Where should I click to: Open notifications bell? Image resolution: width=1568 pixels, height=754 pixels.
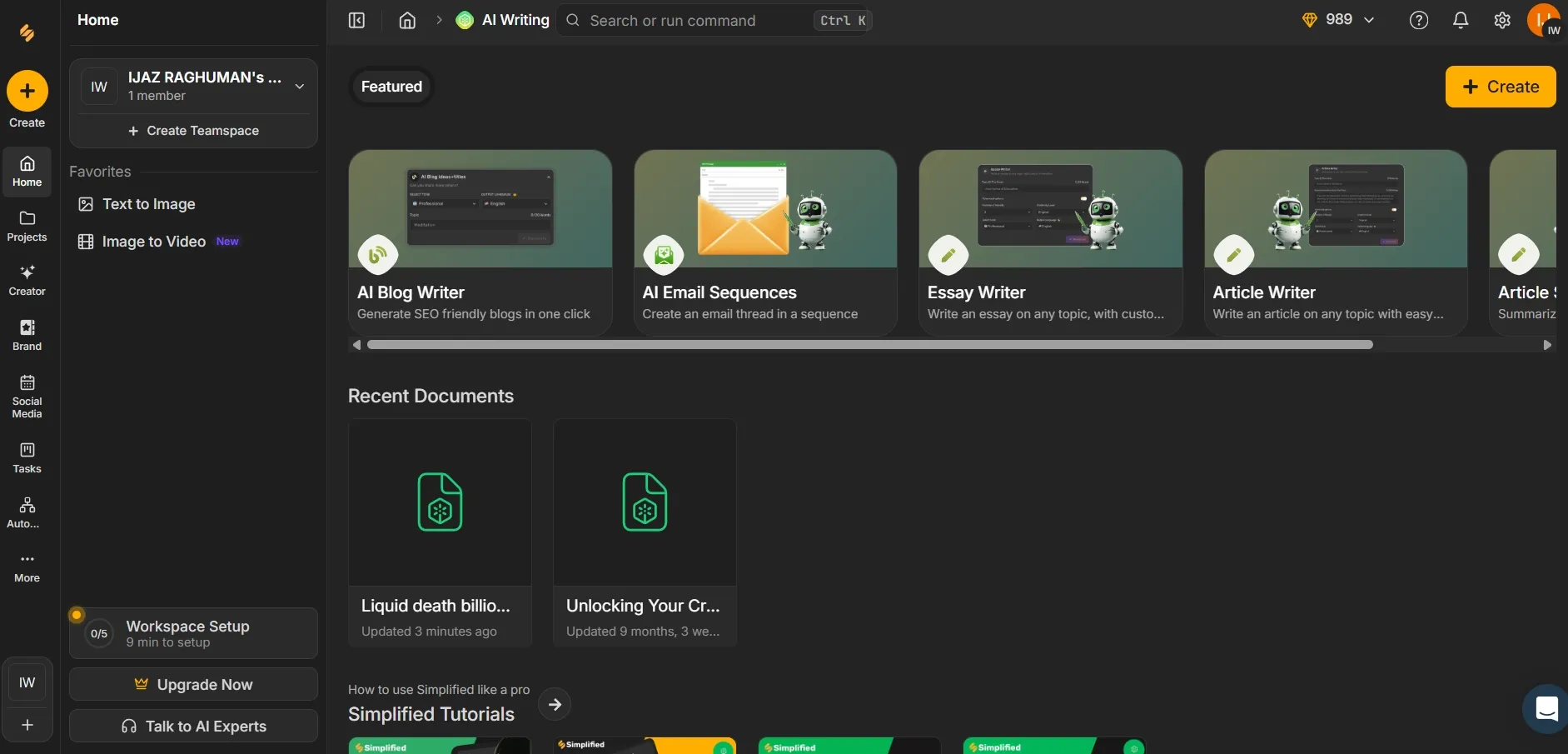[1461, 20]
